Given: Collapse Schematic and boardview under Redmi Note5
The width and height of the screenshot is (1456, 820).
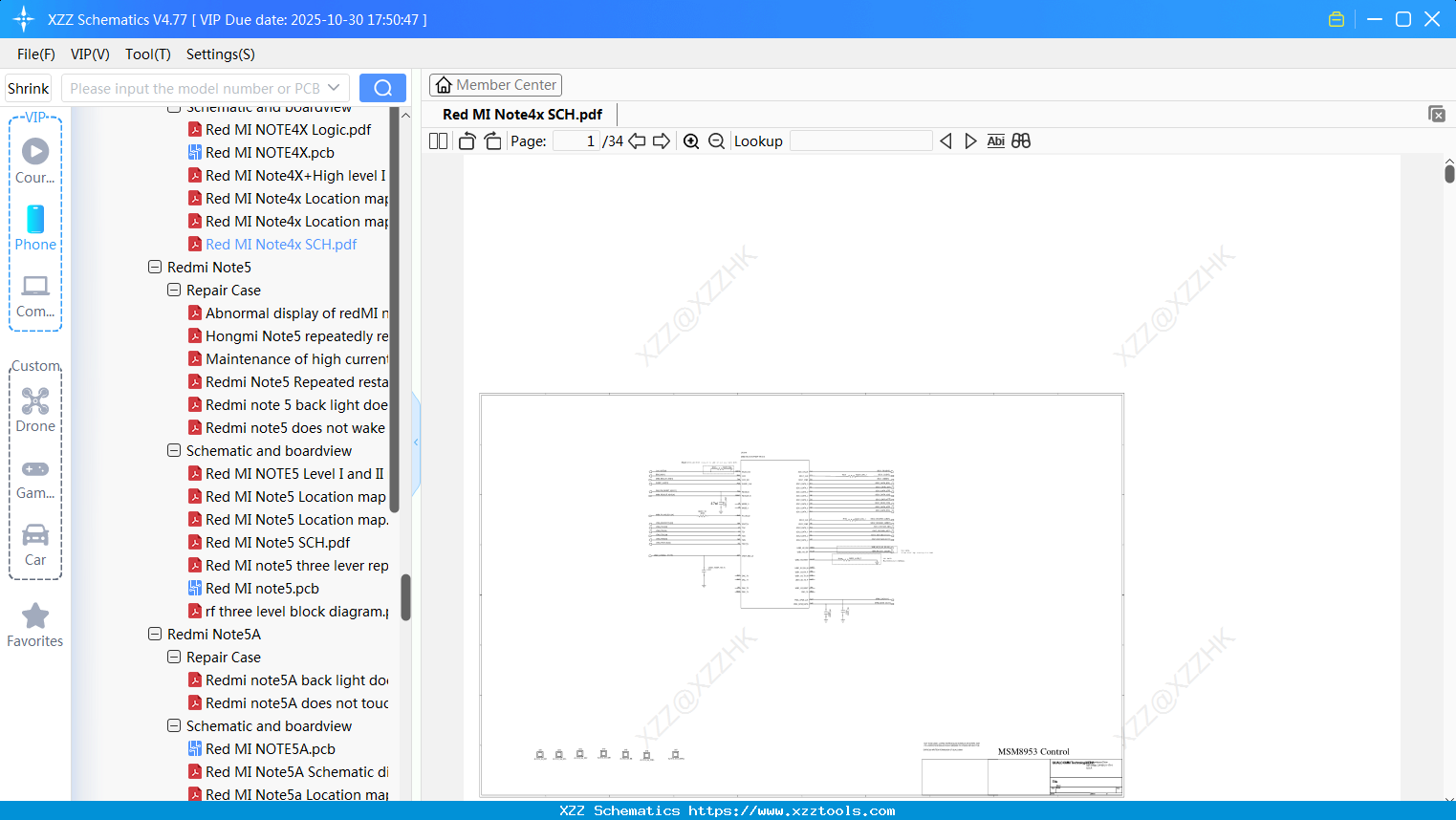Looking at the screenshot, I should click(x=174, y=451).
